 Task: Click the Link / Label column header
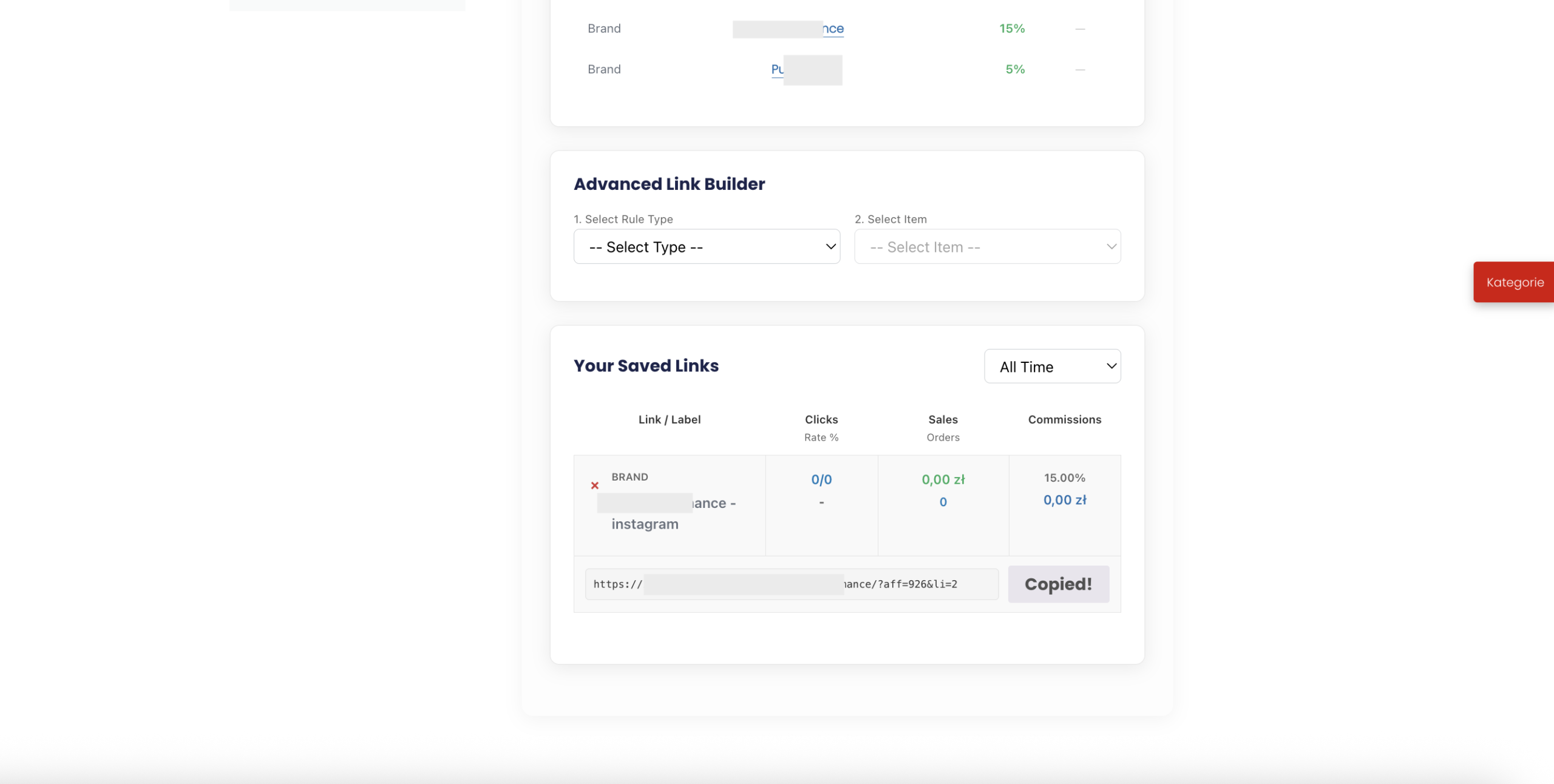tap(670, 419)
